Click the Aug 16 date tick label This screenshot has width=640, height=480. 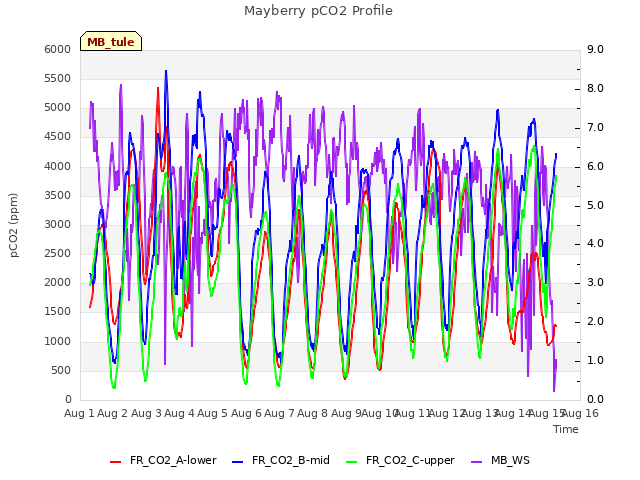[x=580, y=413]
